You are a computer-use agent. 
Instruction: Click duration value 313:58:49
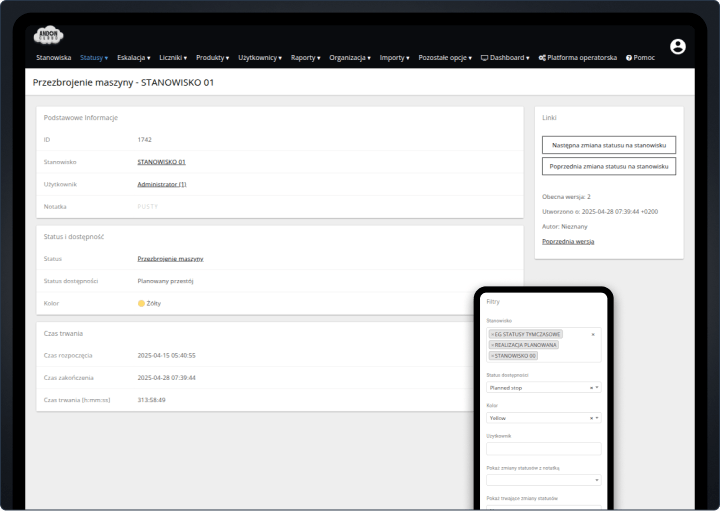[152, 400]
